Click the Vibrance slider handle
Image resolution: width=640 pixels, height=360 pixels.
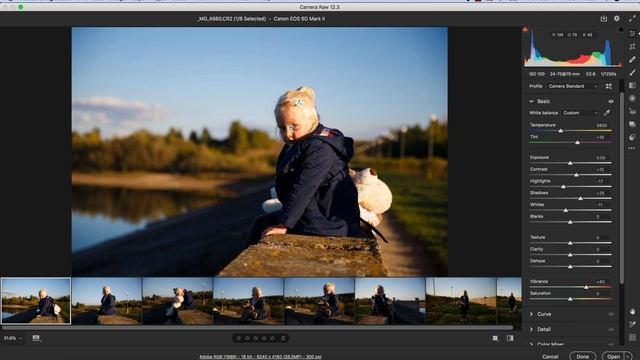pyautogui.click(x=586, y=287)
